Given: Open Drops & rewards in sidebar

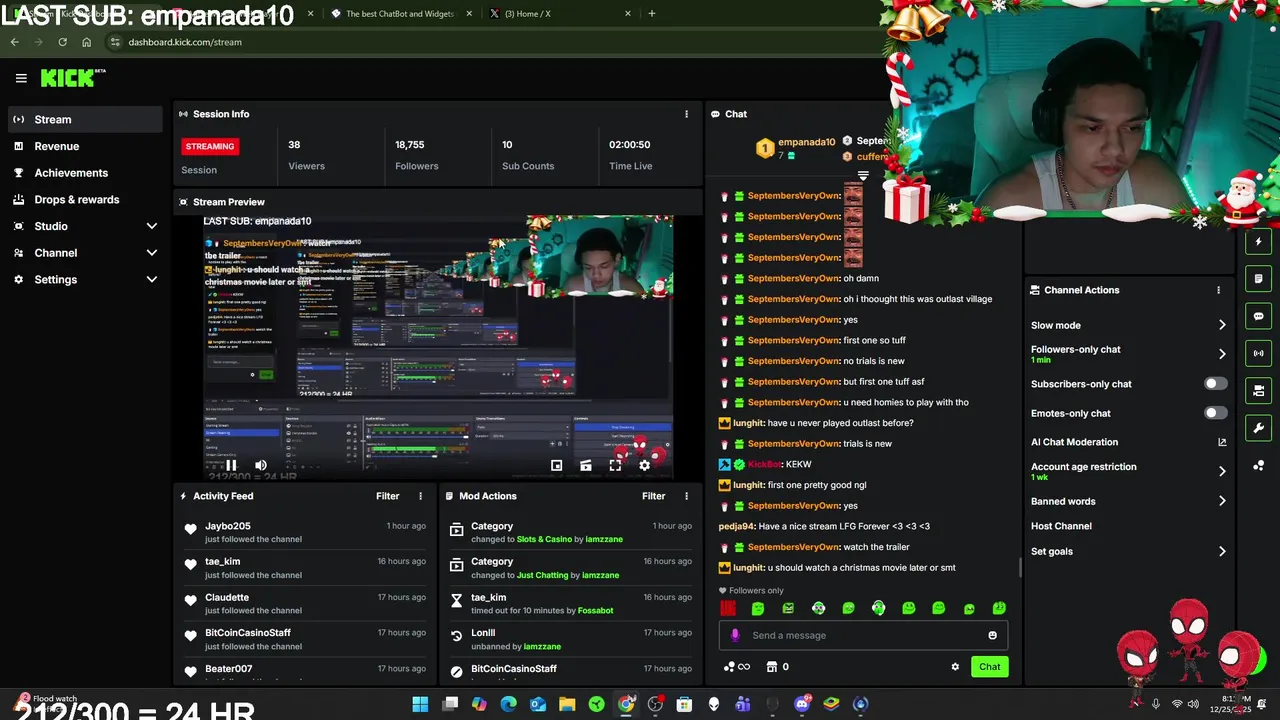Looking at the screenshot, I should [x=84, y=199].
